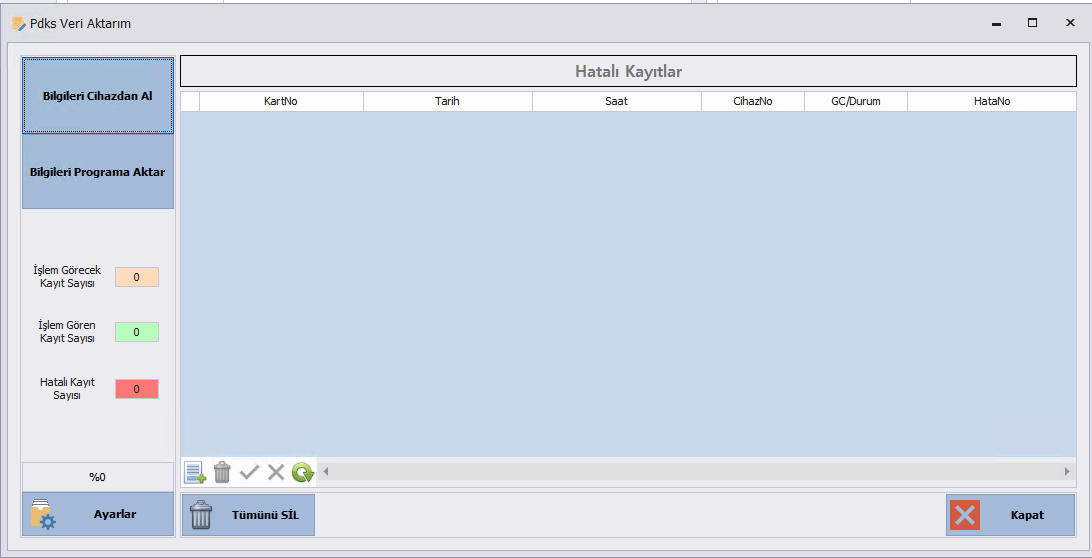Click the Saat column header
Screen dimensions: 1092x558
pyautogui.click(x=616, y=101)
